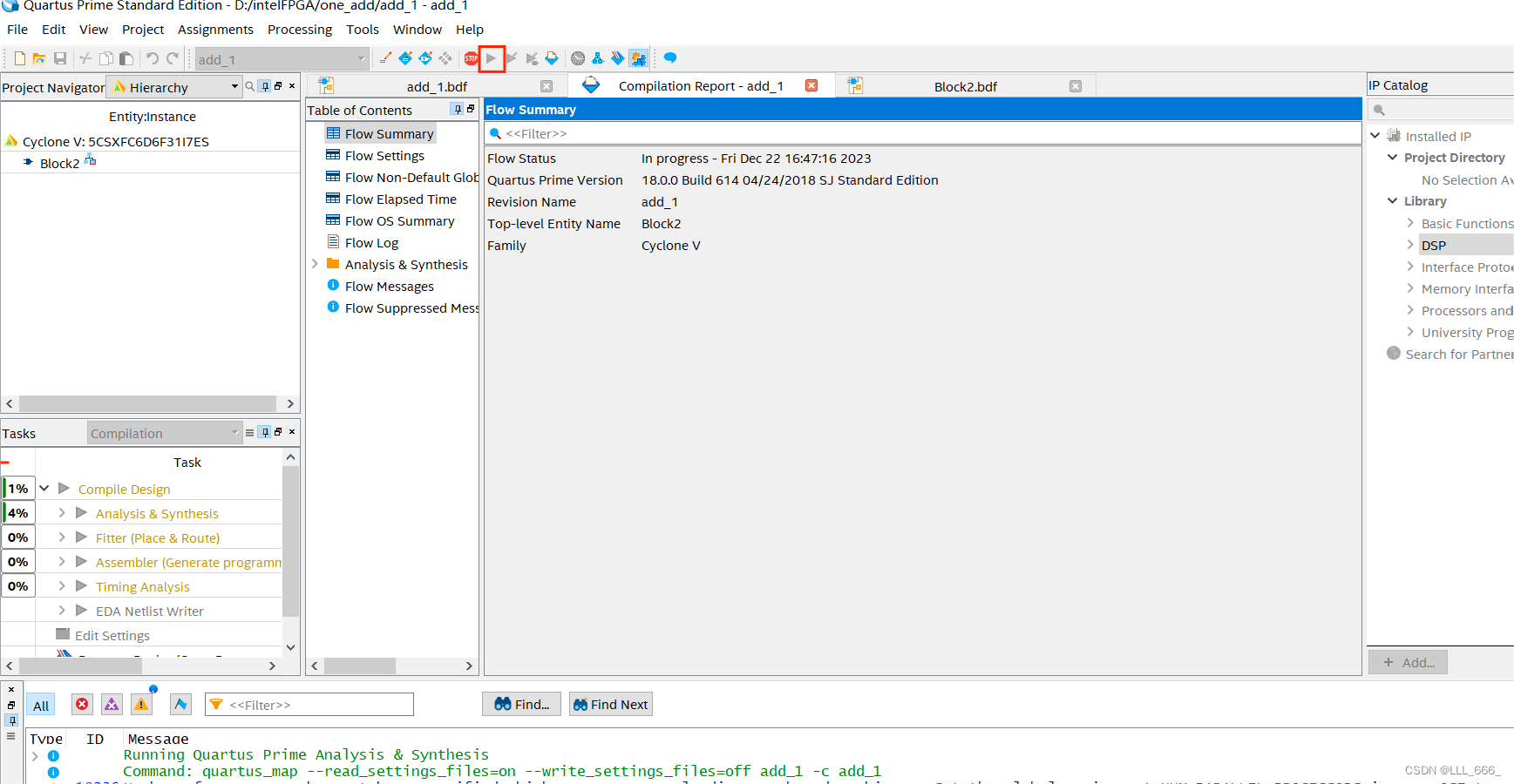Open the add_1 revision dropdown
The height and width of the screenshot is (784, 1514).
pos(362,59)
